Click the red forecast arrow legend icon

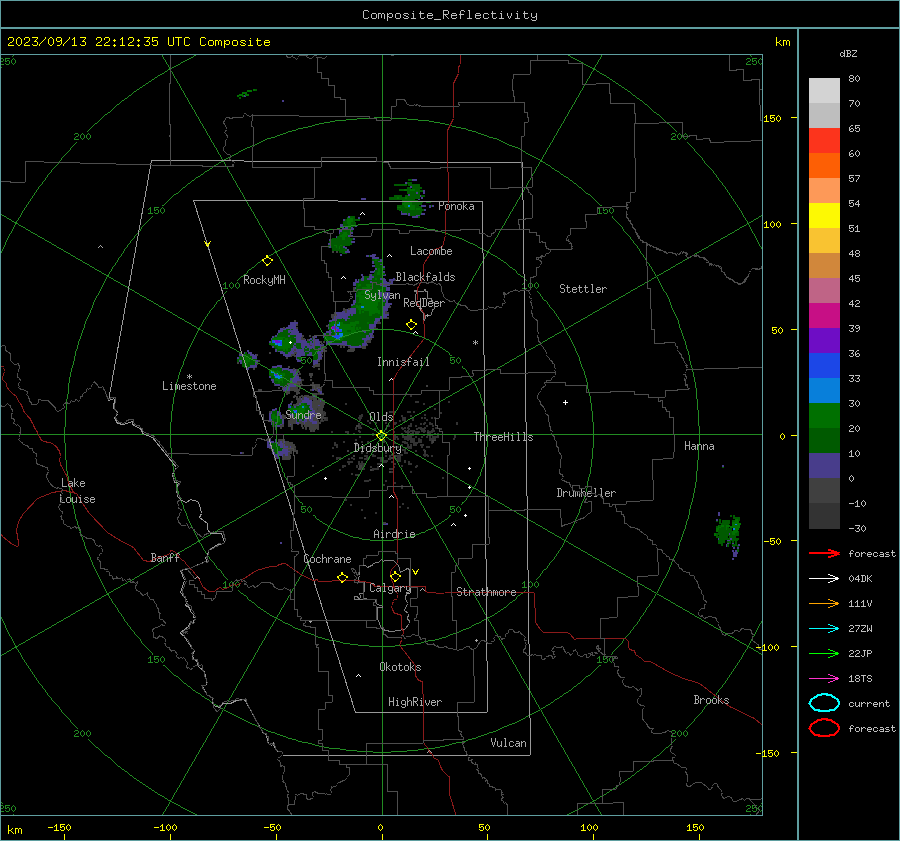coord(824,553)
